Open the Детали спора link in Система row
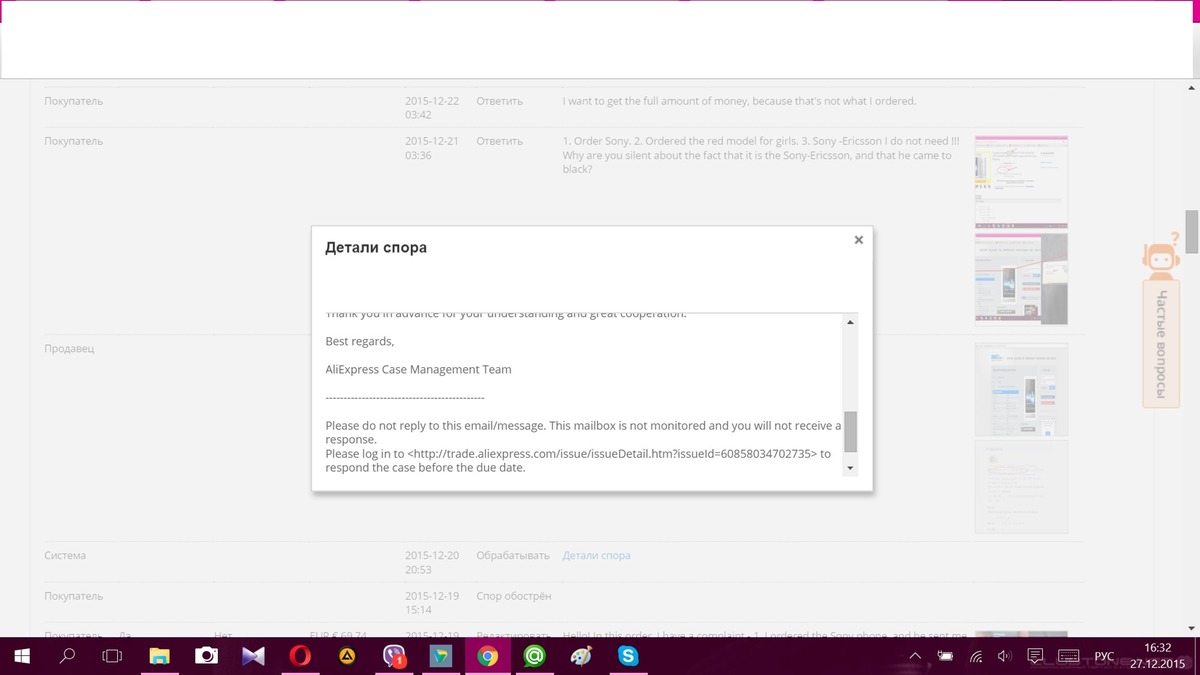Viewport: 1200px width, 675px height. point(596,555)
